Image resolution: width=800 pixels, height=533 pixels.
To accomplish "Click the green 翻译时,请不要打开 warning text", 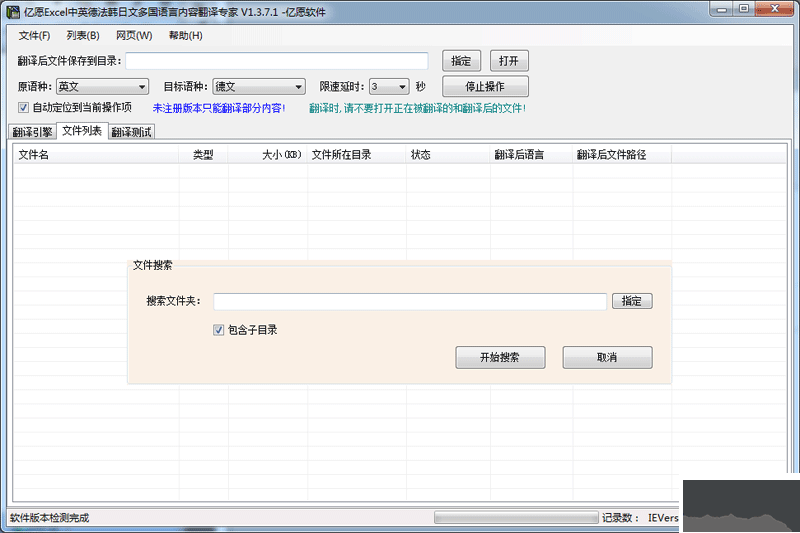I will click(417, 108).
